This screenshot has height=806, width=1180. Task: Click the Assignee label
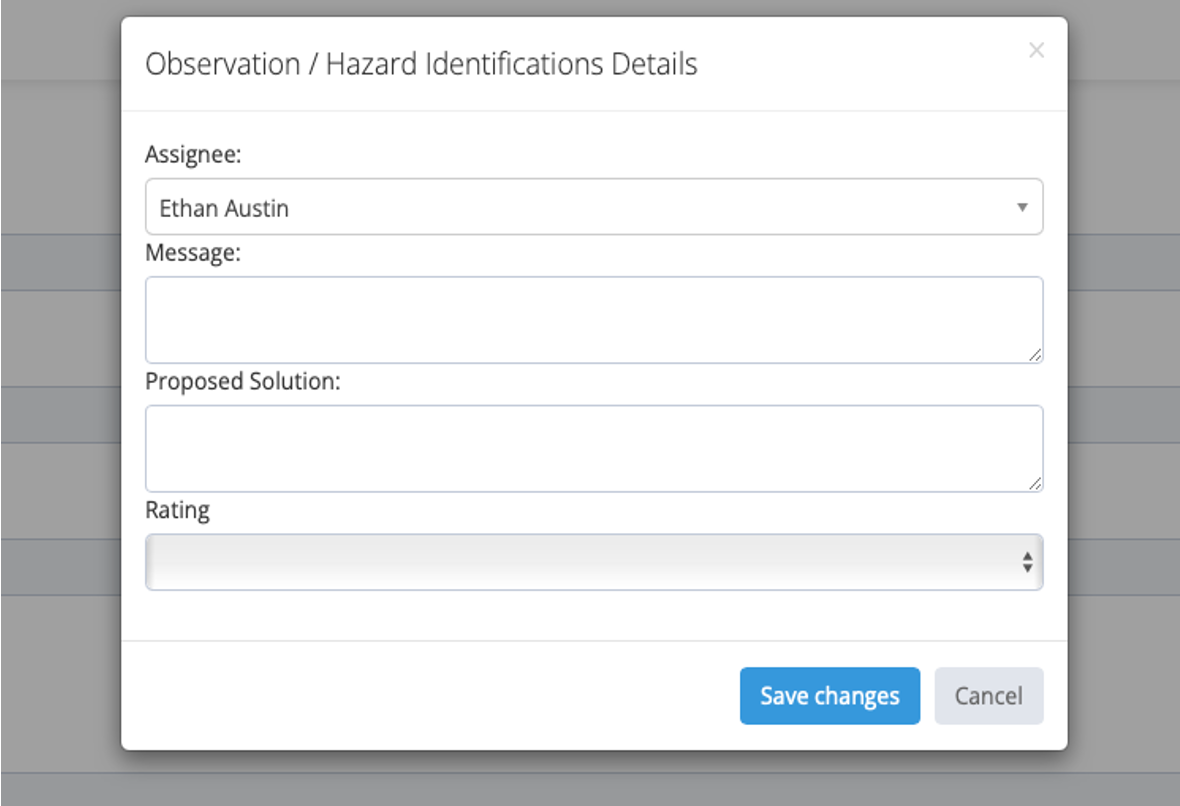pyautogui.click(x=193, y=154)
